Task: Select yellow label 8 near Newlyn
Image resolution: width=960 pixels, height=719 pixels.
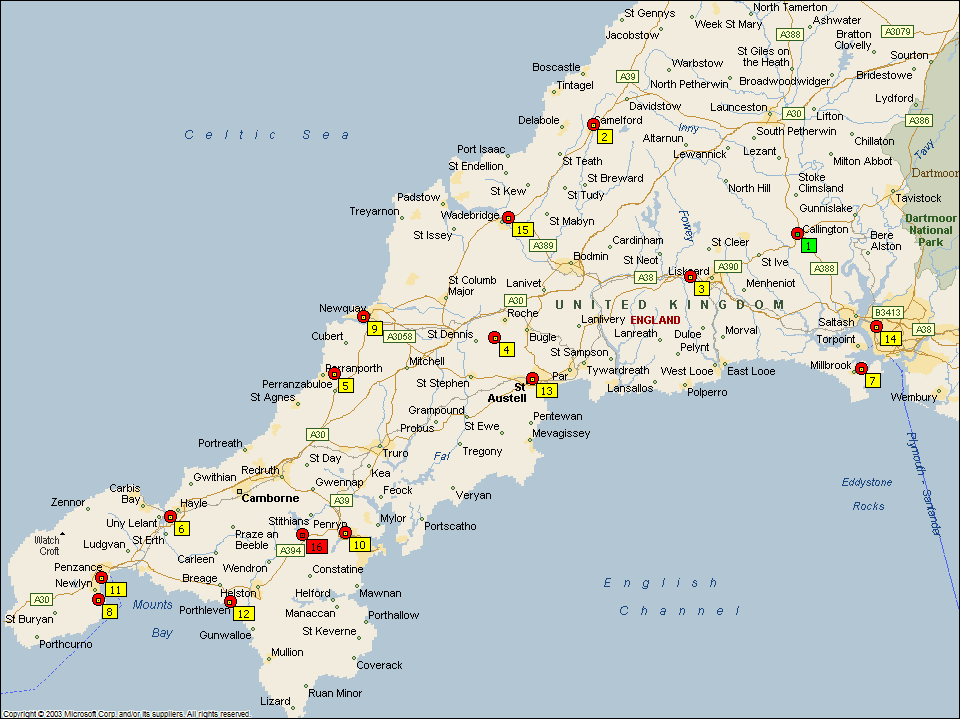Action: (109, 611)
